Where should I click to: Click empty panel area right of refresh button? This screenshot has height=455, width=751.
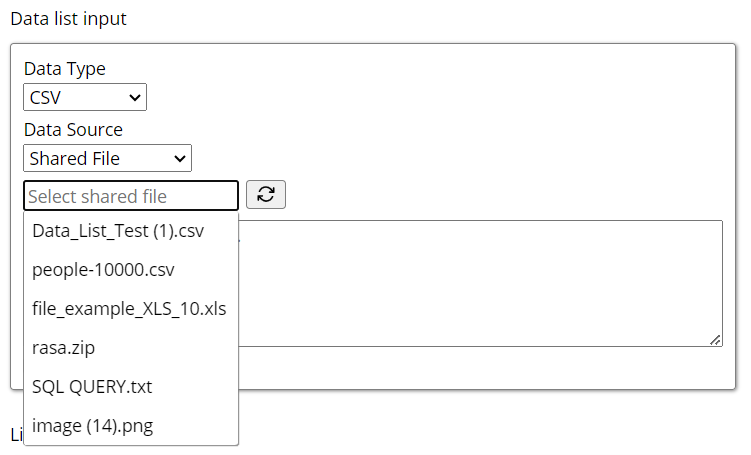pyautogui.click(x=500, y=195)
